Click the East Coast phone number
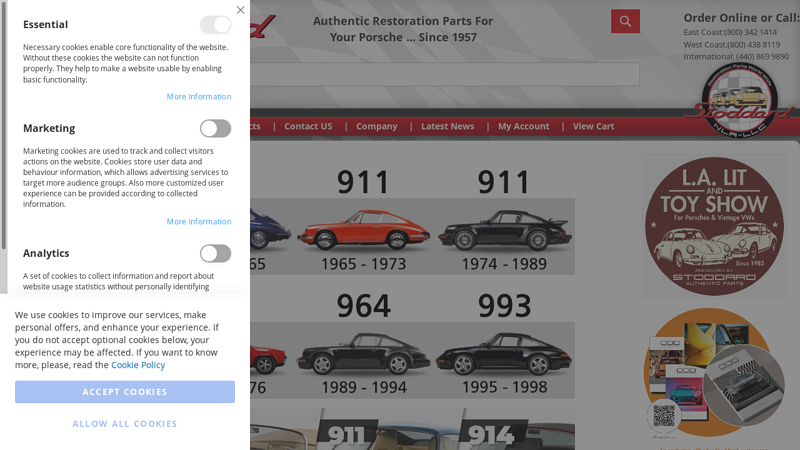Viewport: 800px width, 450px height. (x=751, y=32)
